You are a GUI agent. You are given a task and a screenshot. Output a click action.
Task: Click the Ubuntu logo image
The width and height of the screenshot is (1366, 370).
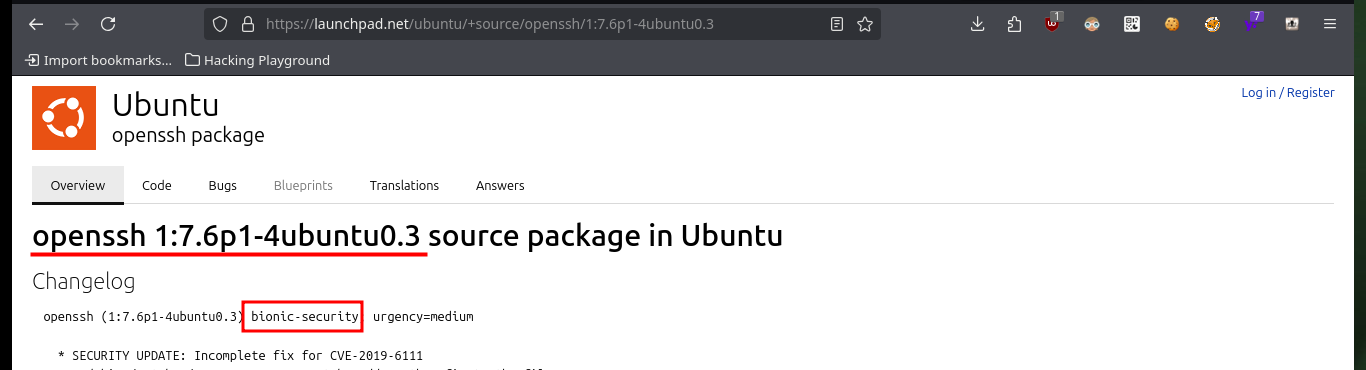pyautogui.click(x=64, y=119)
